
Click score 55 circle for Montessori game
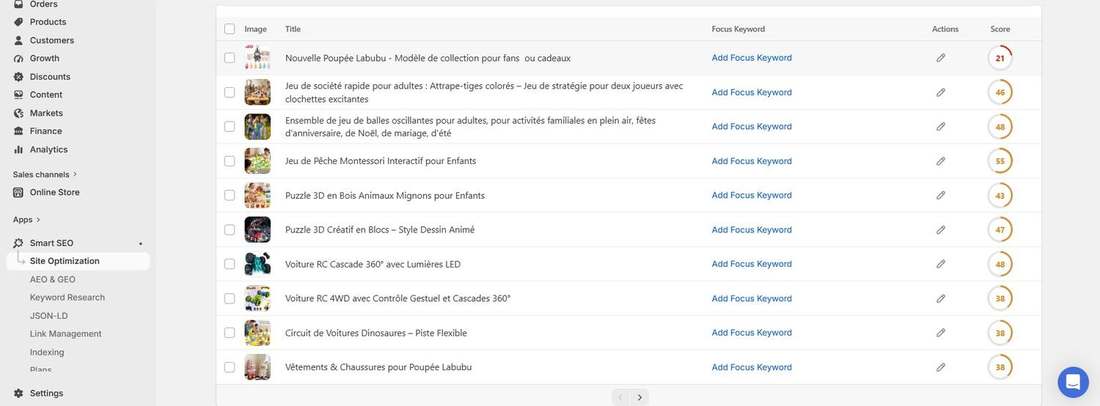[x=1000, y=161]
